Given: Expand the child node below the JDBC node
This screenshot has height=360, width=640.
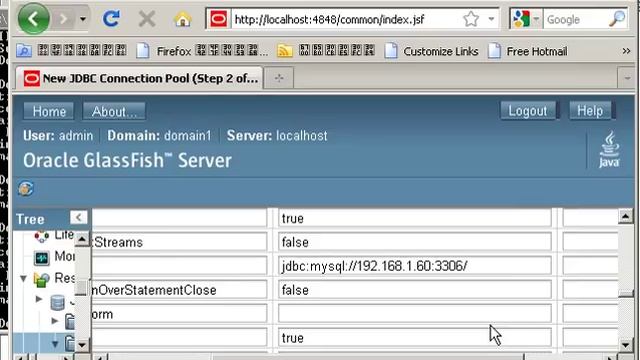Looking at the screenshot, I should 55,321.
